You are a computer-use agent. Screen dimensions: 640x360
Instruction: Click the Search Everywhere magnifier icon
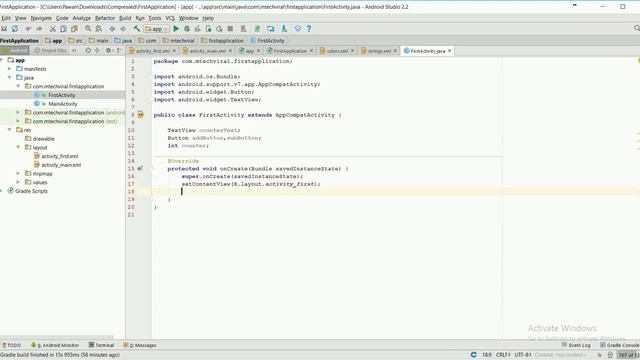637,28
